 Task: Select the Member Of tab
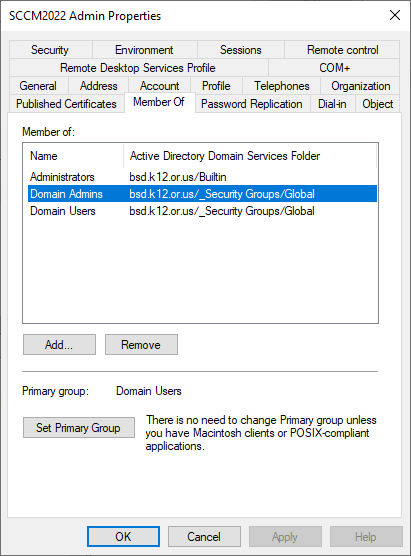(159, 102)
